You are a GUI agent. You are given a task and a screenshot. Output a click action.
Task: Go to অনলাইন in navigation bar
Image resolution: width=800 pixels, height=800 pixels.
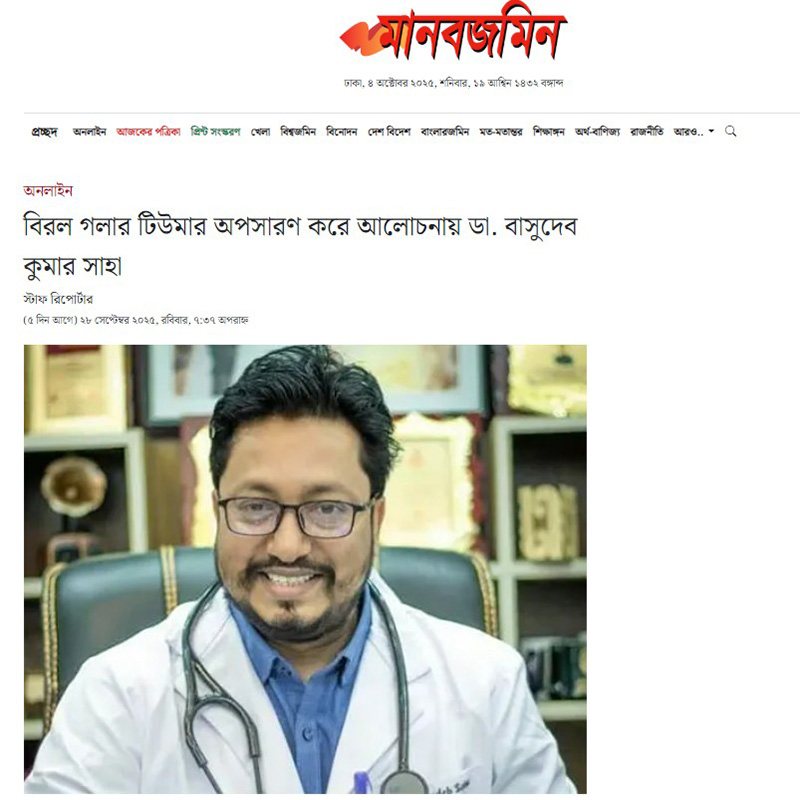coord(89,132)
